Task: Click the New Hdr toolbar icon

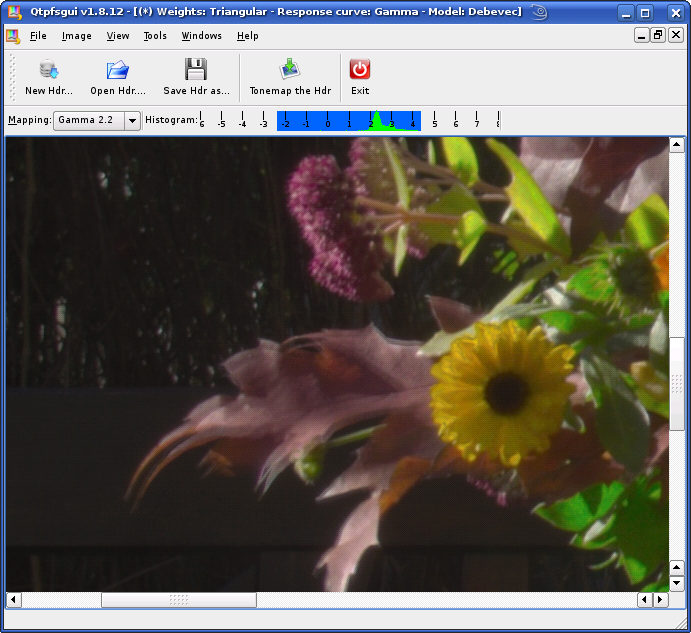Action: [48, 70]
